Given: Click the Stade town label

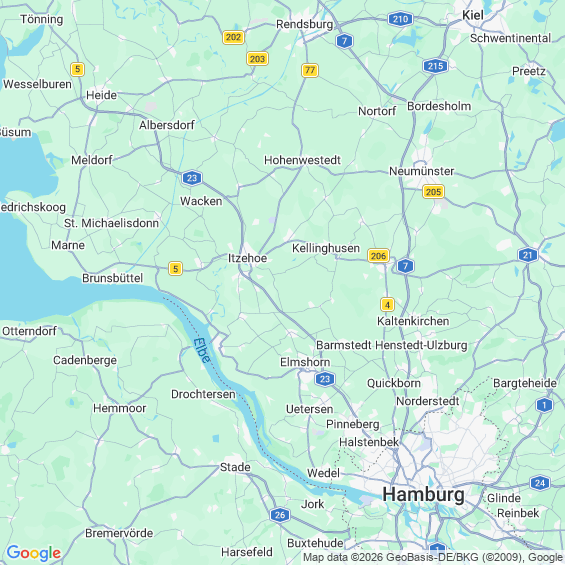Looking at the screenshot, I should (235, 467).
